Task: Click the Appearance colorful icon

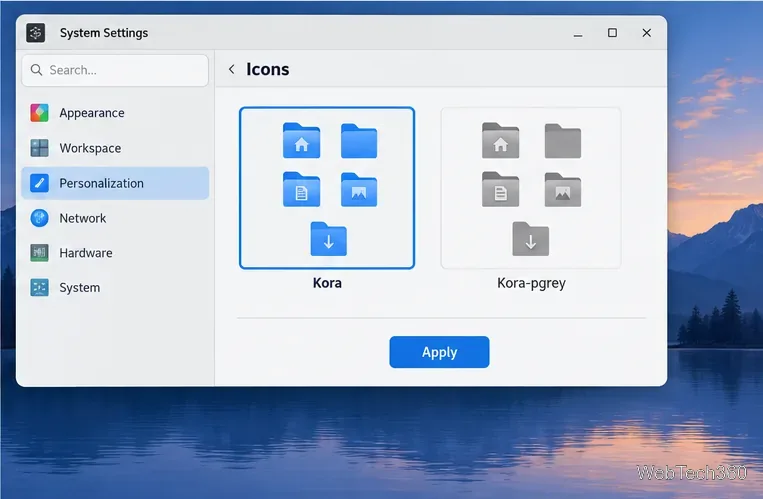Action: [x=39, y=113]
